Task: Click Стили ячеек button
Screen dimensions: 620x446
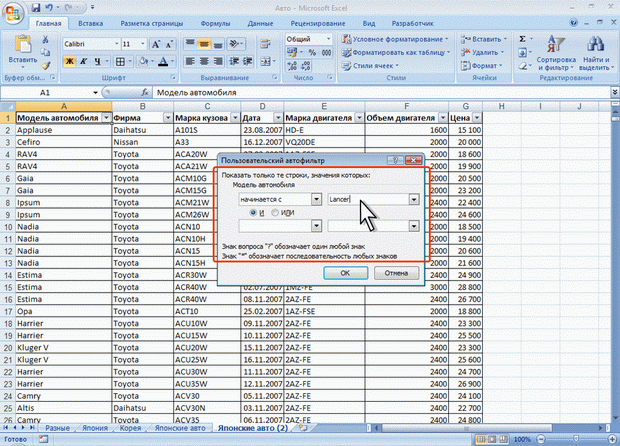Action: 371,66
